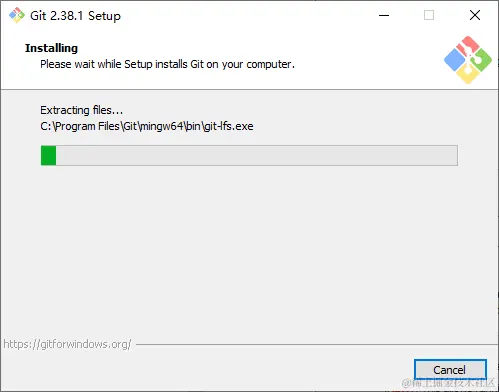The image size is (499, 392).
Task: Click the watermark text near Cancel
Action: click(x=449, y=383)
